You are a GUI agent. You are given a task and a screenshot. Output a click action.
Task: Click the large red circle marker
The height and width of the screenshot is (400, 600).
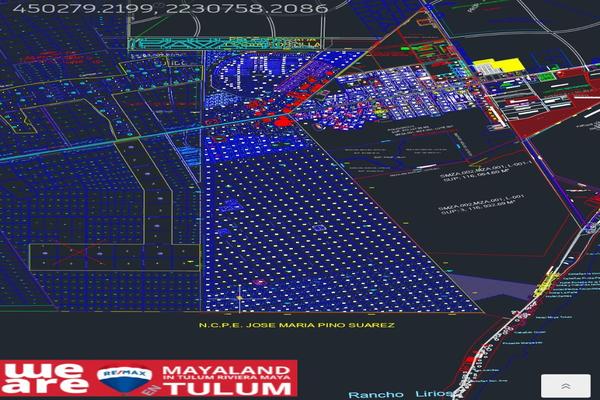tap(282, 121)
